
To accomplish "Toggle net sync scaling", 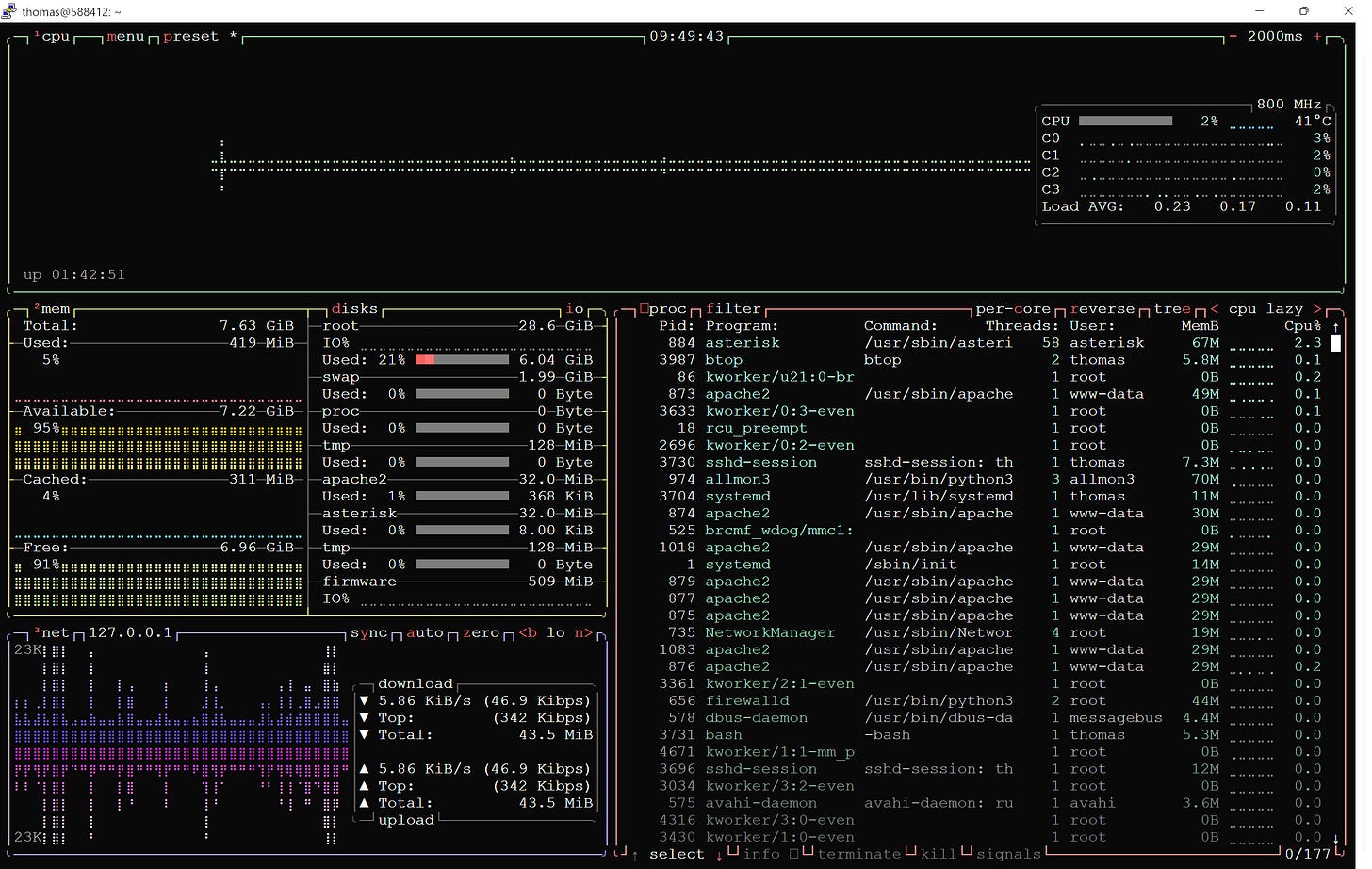I will pyautogui.click(x=369, y=632).
